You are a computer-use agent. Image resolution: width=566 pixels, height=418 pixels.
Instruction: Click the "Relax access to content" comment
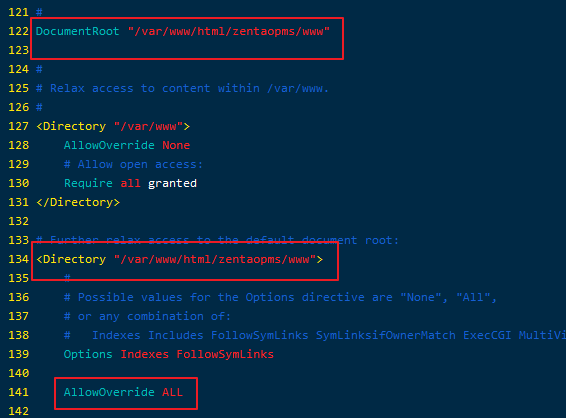(130, 88)
